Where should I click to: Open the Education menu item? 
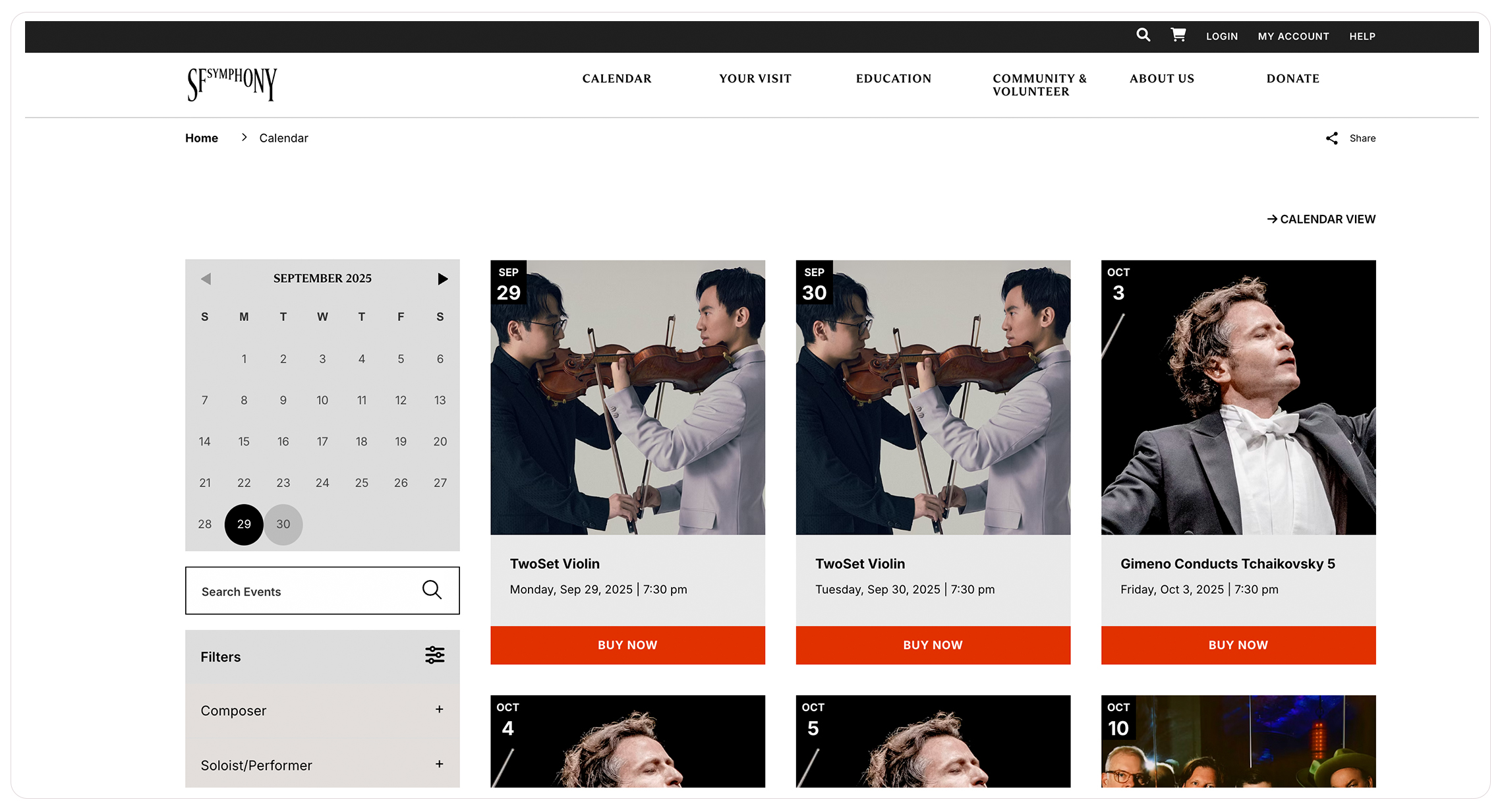coord(893,78)
